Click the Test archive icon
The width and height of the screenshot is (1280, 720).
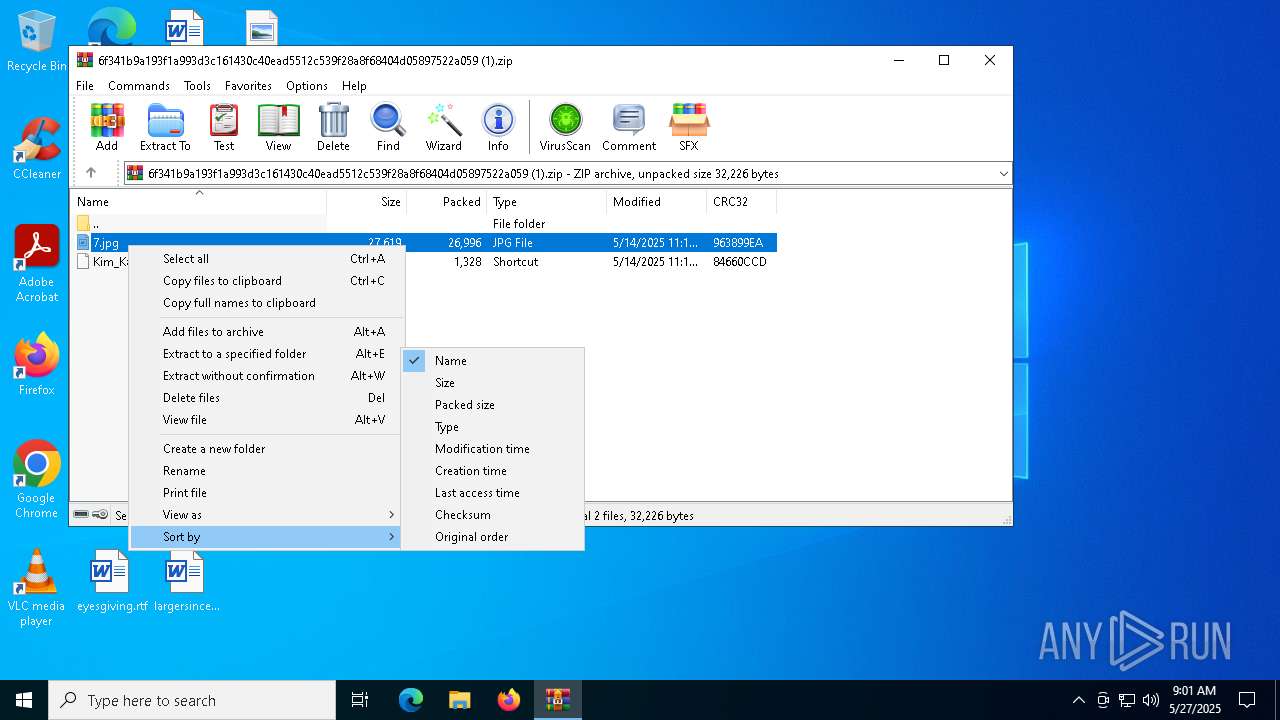pyautogui.click(x=224, y=127)
